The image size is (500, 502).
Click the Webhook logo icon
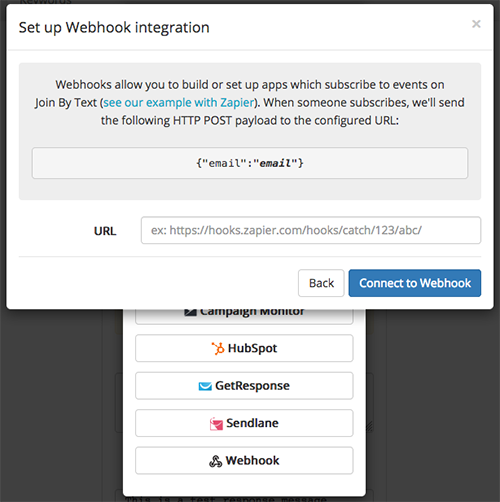pyautogui.click(x=215, y=461)
